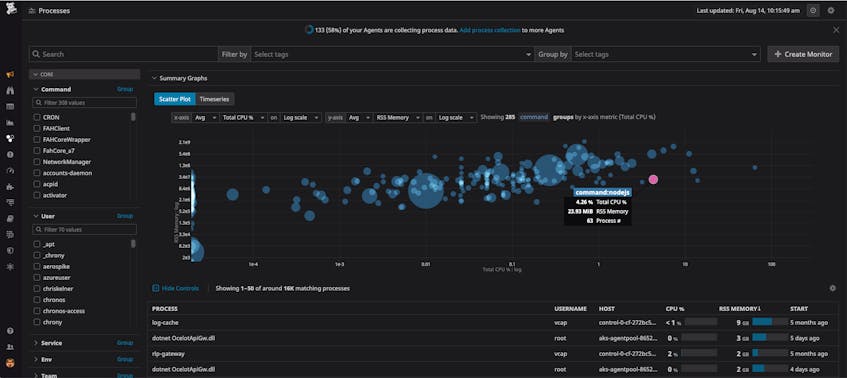The width and height of the screenshot is (847, 378).
Task: Collapse the CORE facet group
Action: 84,75
